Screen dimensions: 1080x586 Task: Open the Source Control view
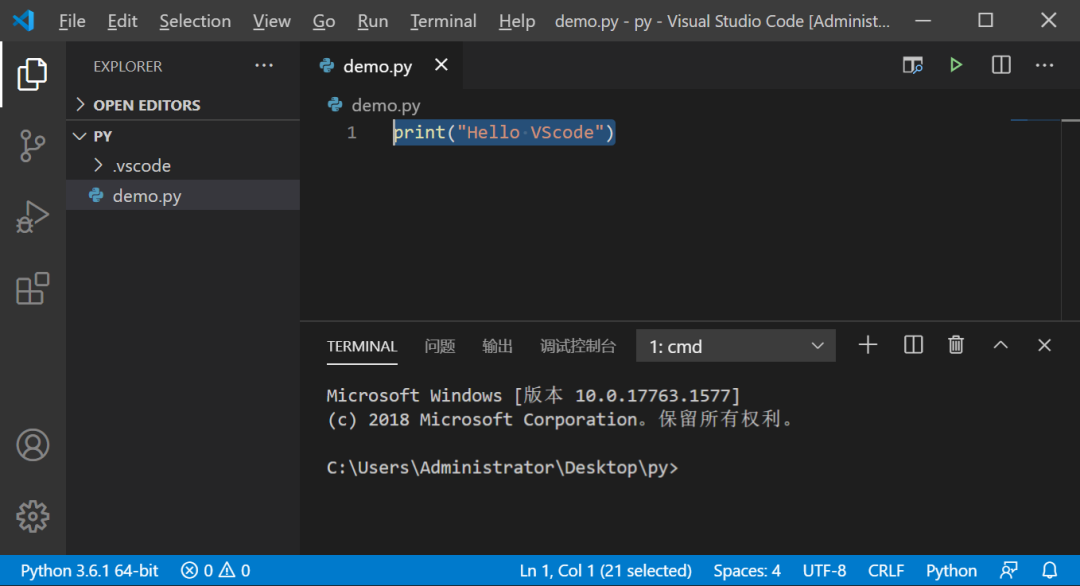32,146
